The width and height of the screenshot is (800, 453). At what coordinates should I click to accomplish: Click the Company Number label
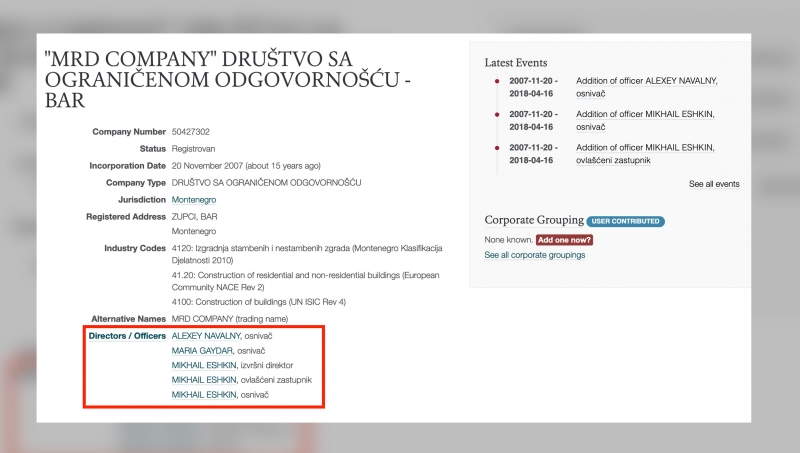(129, 132)
